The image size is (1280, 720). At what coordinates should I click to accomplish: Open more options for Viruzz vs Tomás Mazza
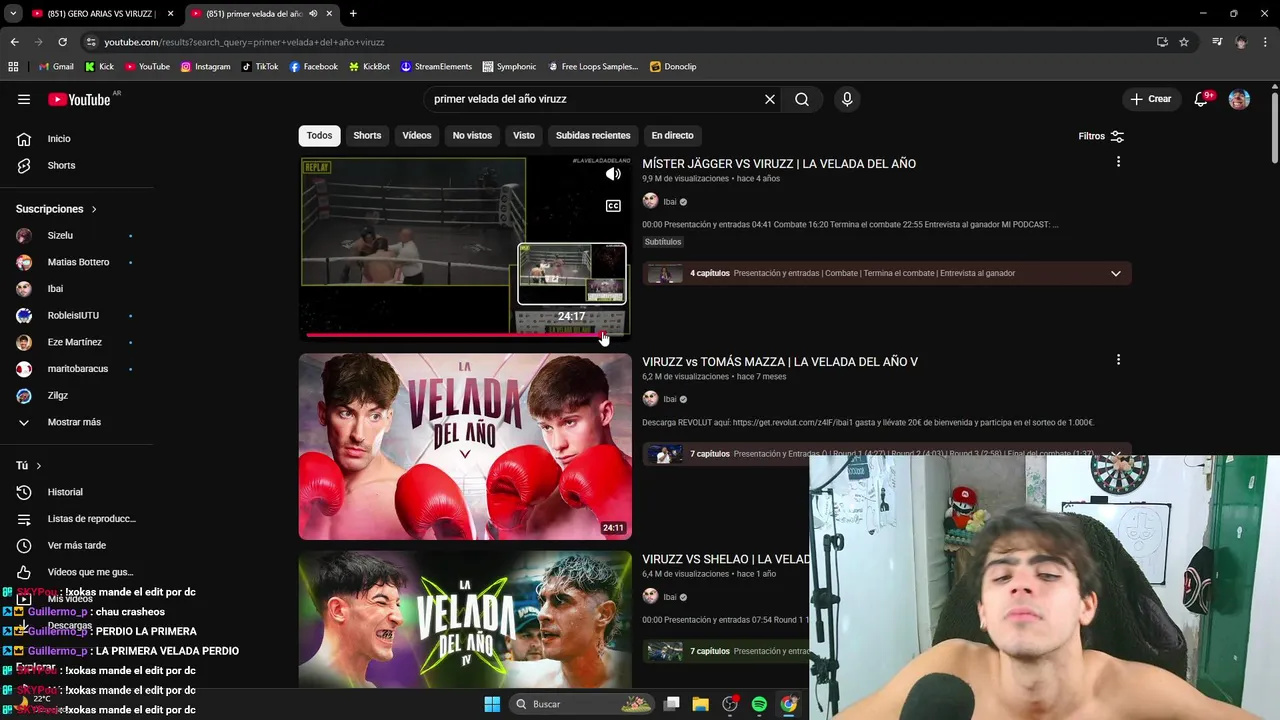pyautogui.click(x=1118, y=360)
